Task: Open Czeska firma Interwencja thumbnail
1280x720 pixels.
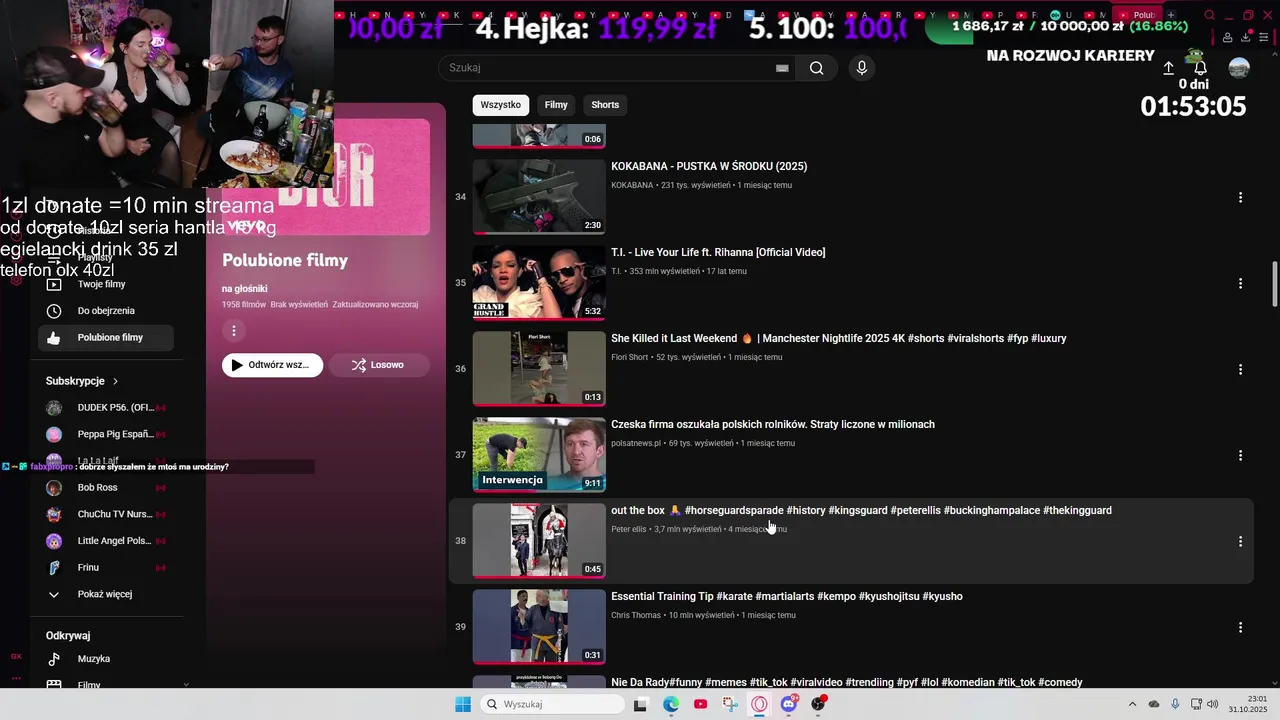Action: point(539,455)
